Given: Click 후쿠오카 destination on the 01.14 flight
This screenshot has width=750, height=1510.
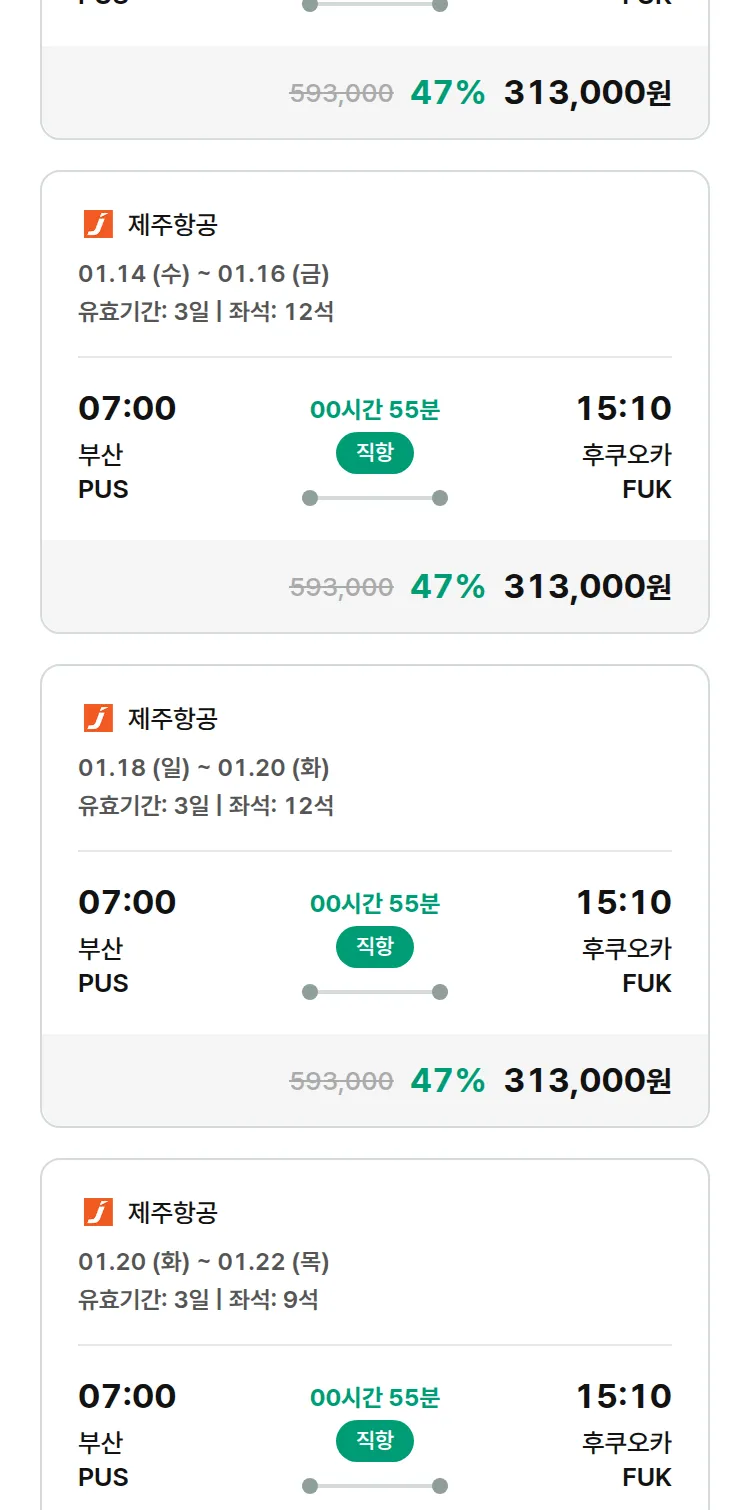Looking at the screenshot, I should pos(627,455).
